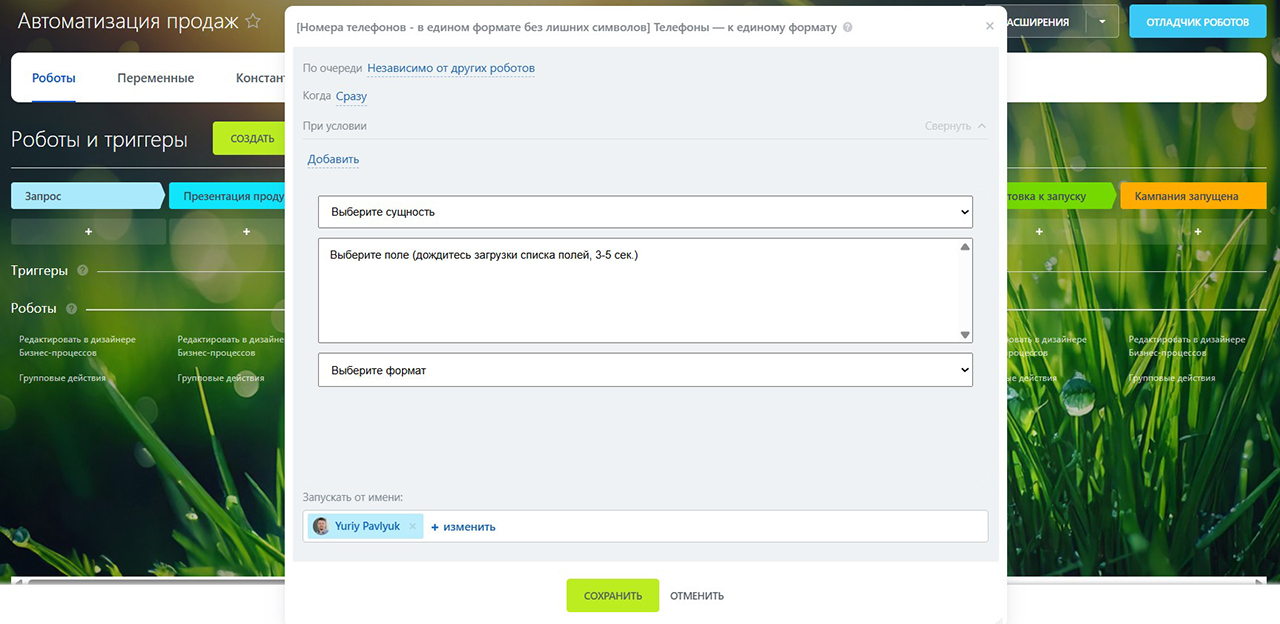Viewport: 1280px width, 624px height.
Task: Click the field list scroll-down arrow
Action: (965, 335)
